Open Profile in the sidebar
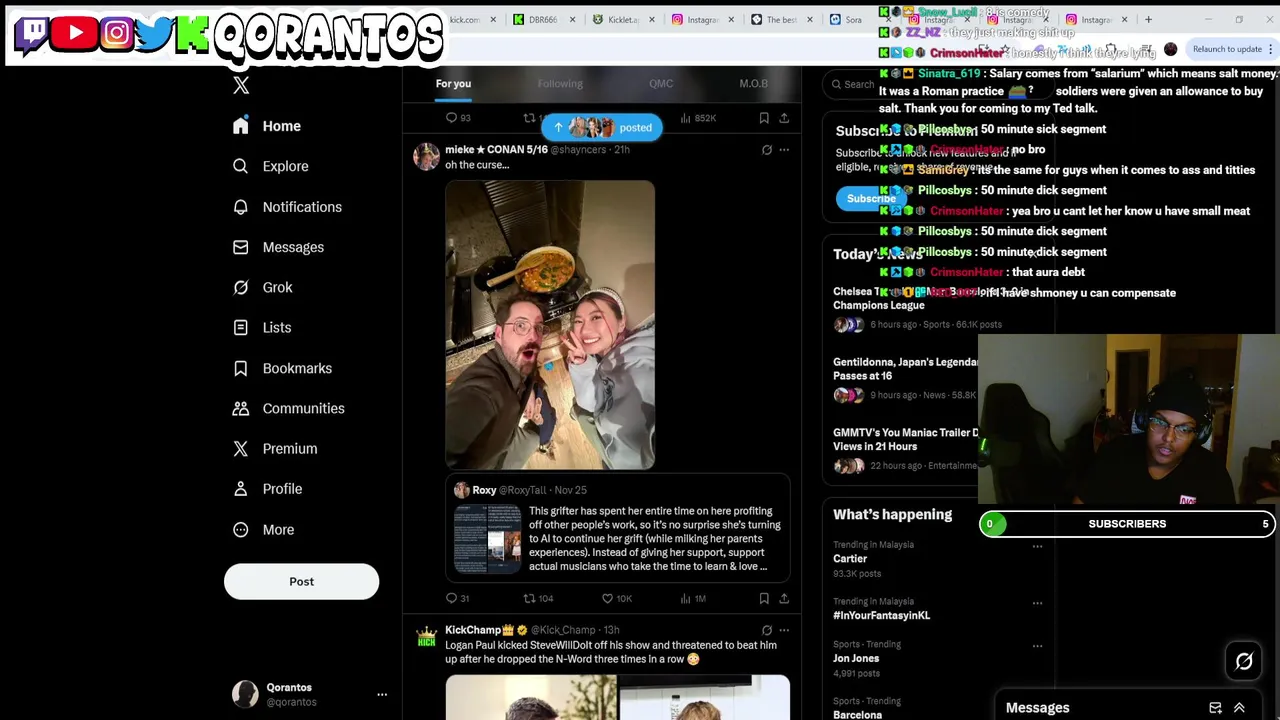 268,489
